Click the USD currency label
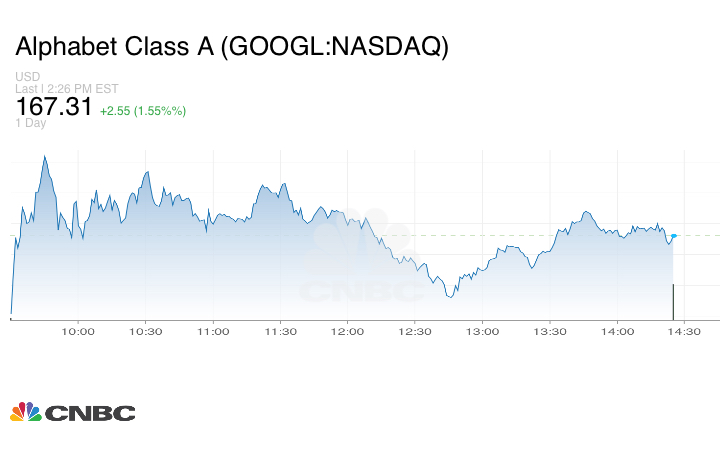Viewport: 720px width, 450px height. click(27, 77)
